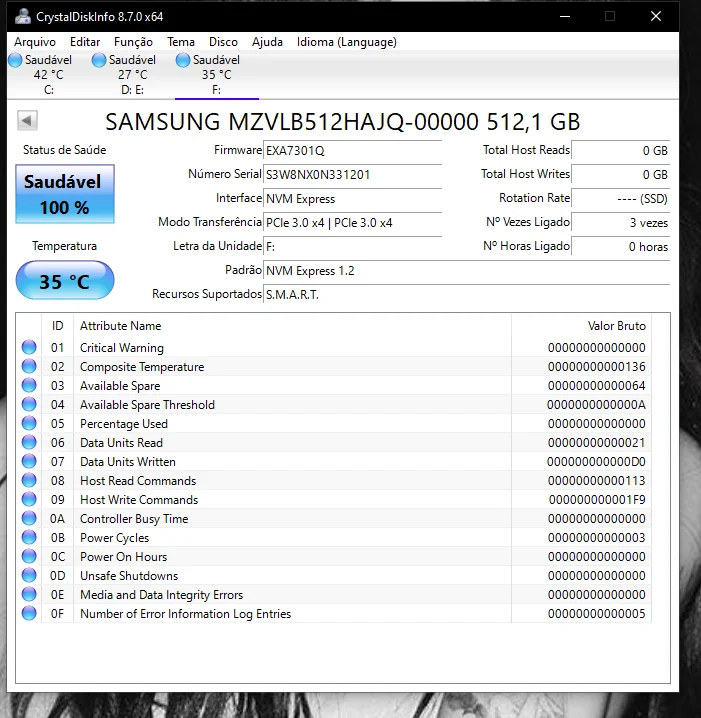Click raw value 00000000001F9
Image resolution: width=701 pixels, height=718 pixels.
coord(597,500)
